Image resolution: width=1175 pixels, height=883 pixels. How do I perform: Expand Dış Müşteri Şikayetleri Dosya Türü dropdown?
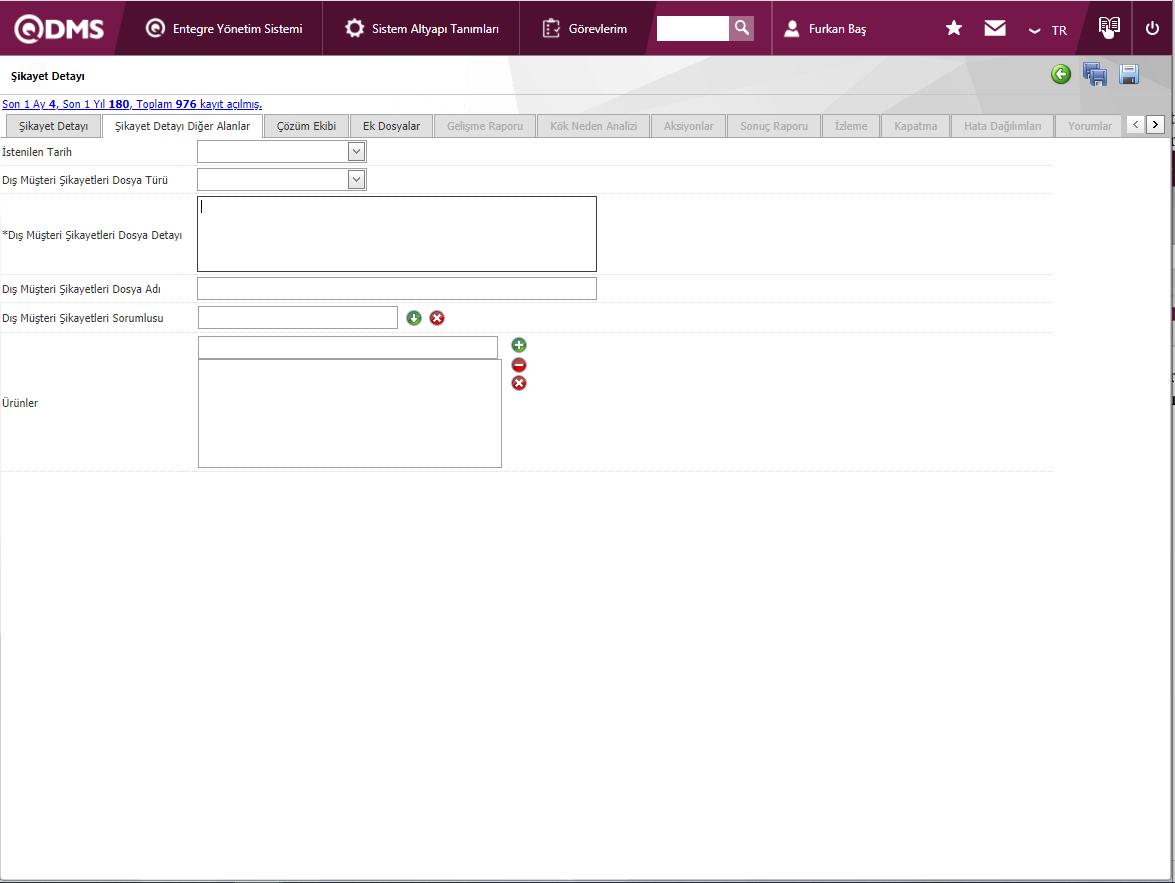click(356, 179)
